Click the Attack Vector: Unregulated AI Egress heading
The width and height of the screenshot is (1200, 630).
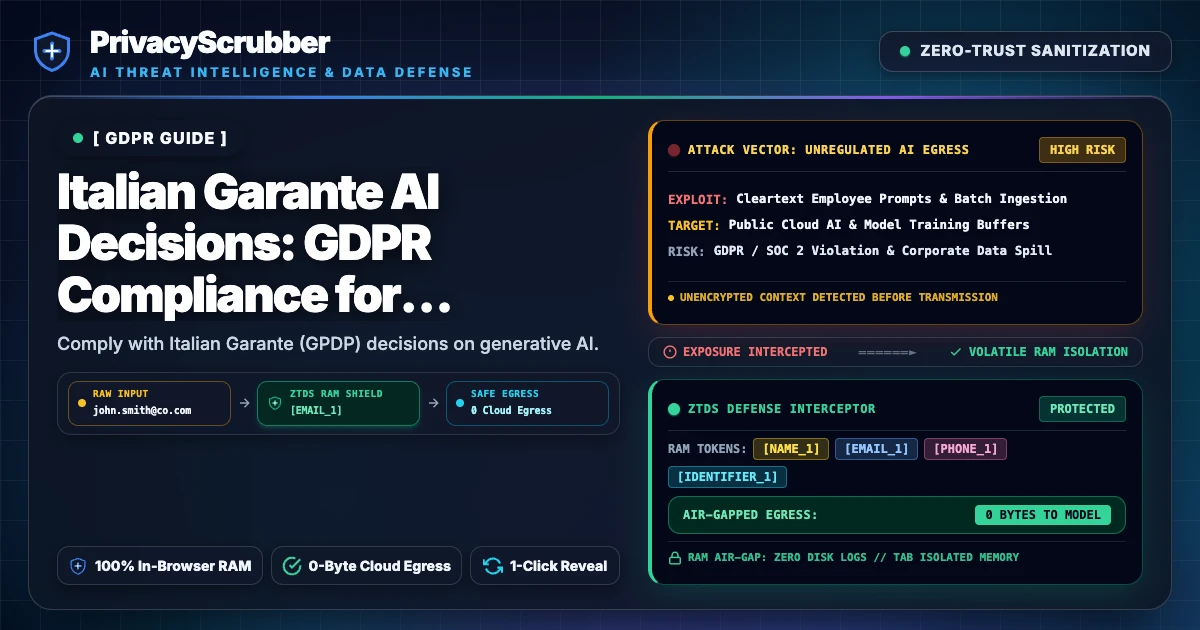(828, 150)
